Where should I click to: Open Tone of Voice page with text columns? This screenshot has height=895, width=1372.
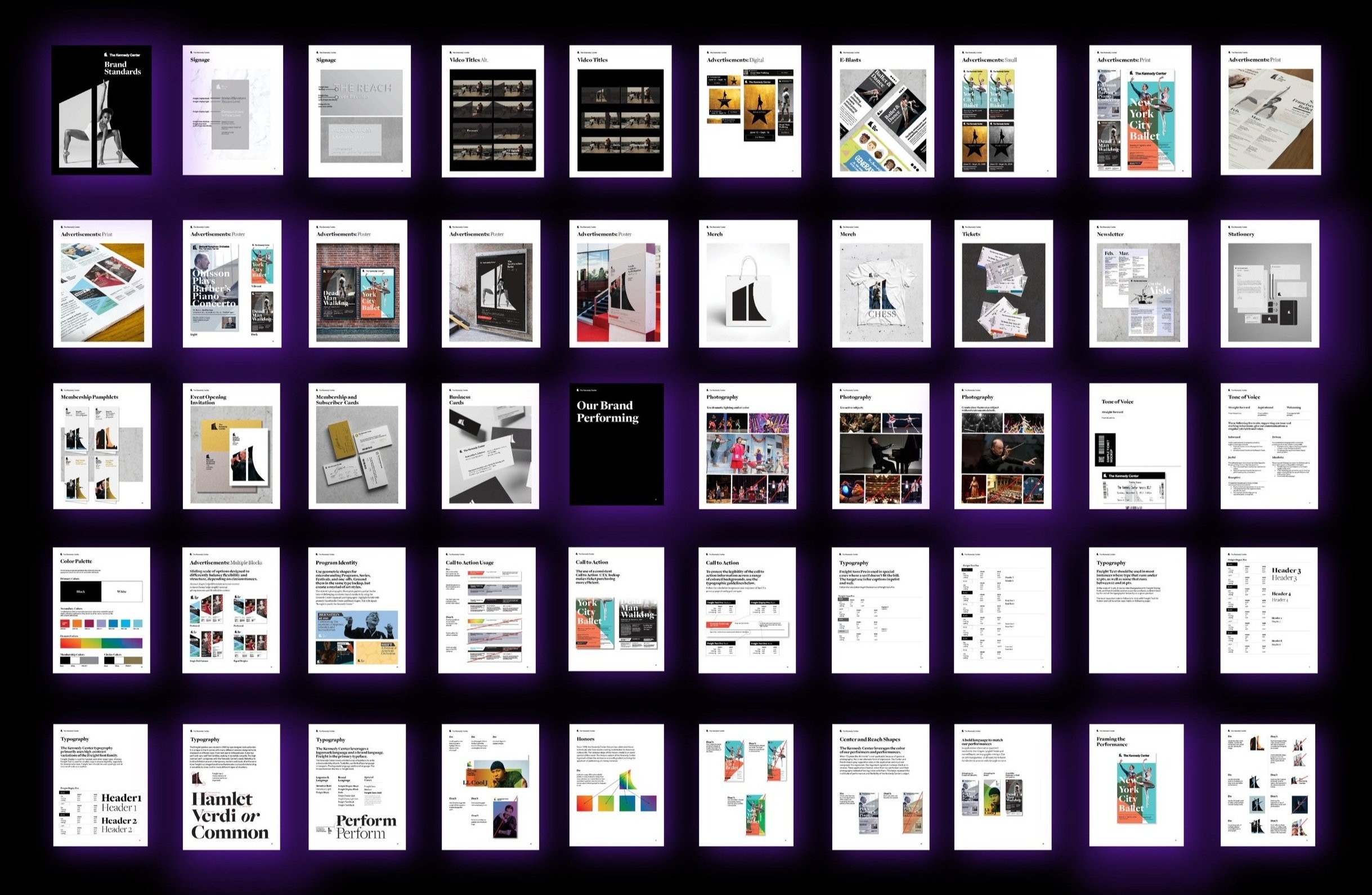1270,446
